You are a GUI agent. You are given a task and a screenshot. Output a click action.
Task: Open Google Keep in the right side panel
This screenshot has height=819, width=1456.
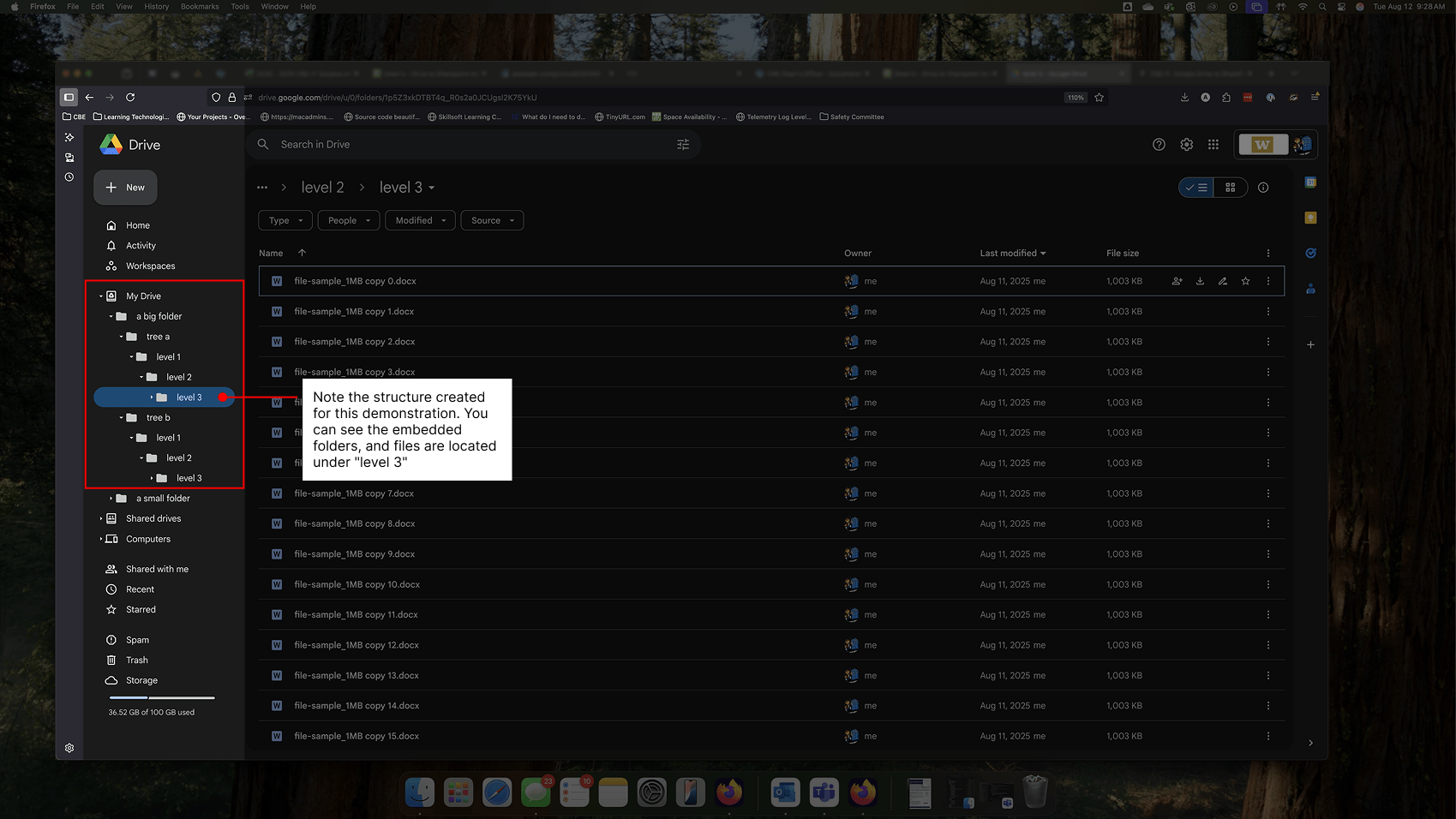pyautogui.click(x=1310, y=218)
